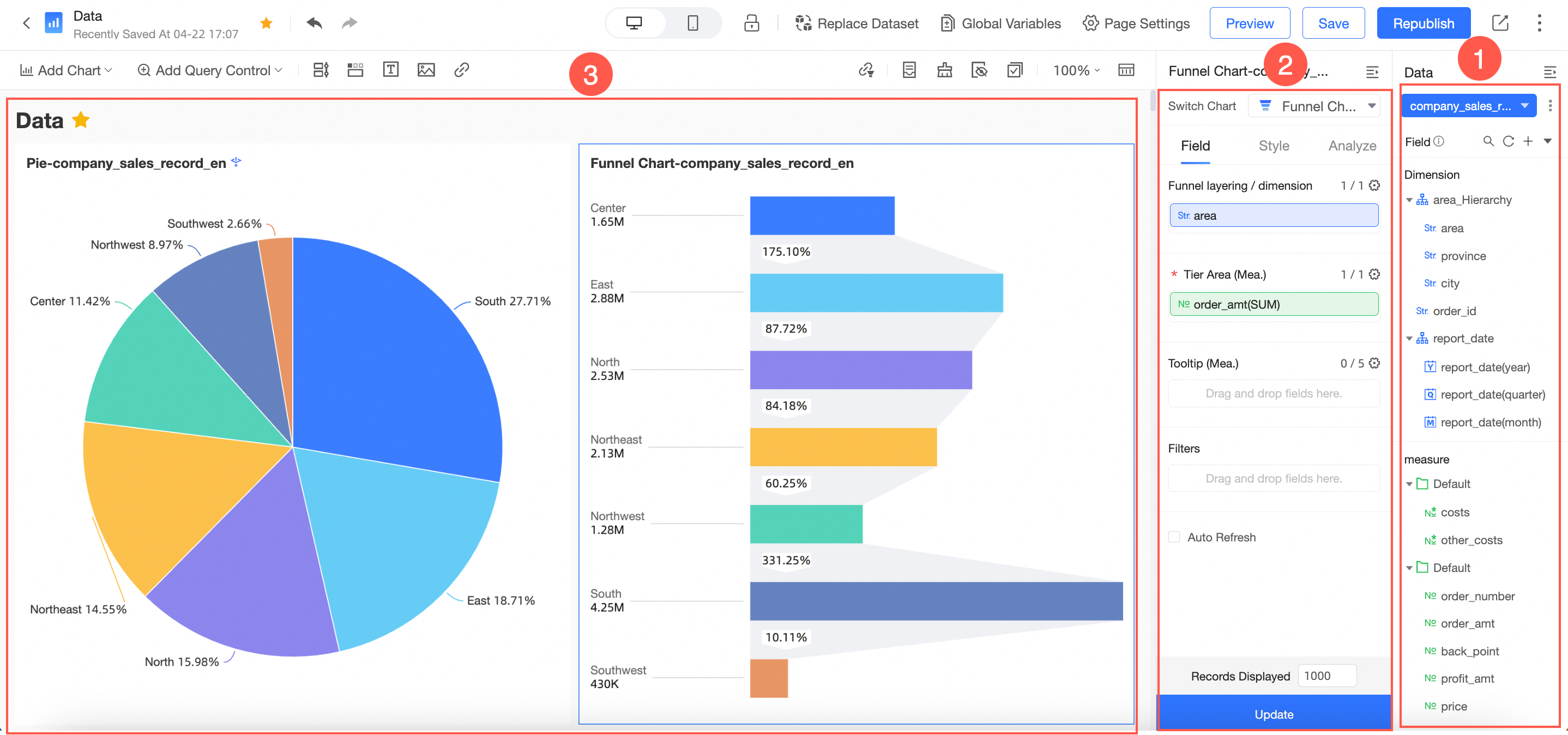
Task: Click the redo arrow icon
Action: [x=349, y=23]
